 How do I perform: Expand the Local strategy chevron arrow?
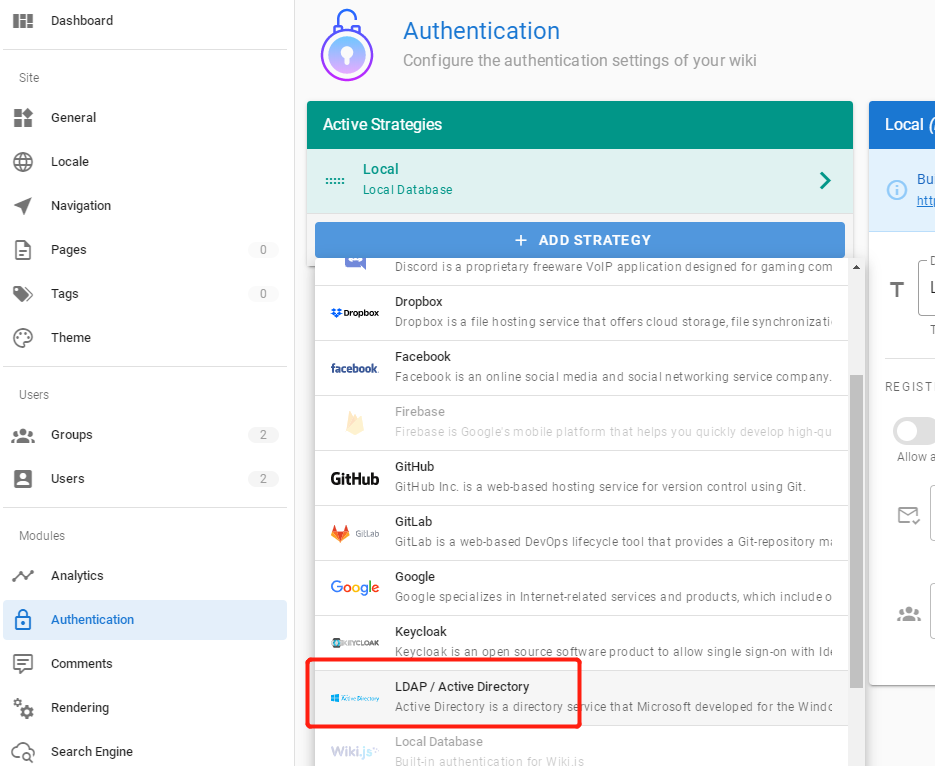(825, 181)
